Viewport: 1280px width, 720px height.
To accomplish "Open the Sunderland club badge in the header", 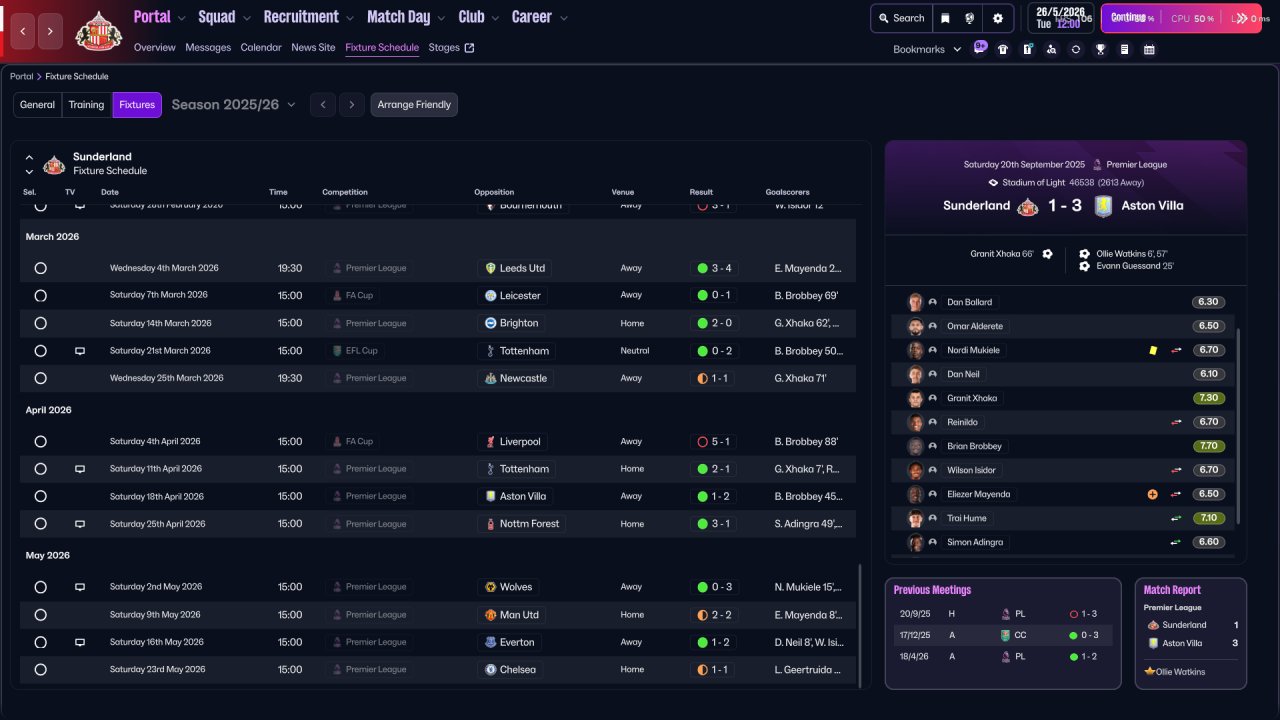I will pos(98,31).
